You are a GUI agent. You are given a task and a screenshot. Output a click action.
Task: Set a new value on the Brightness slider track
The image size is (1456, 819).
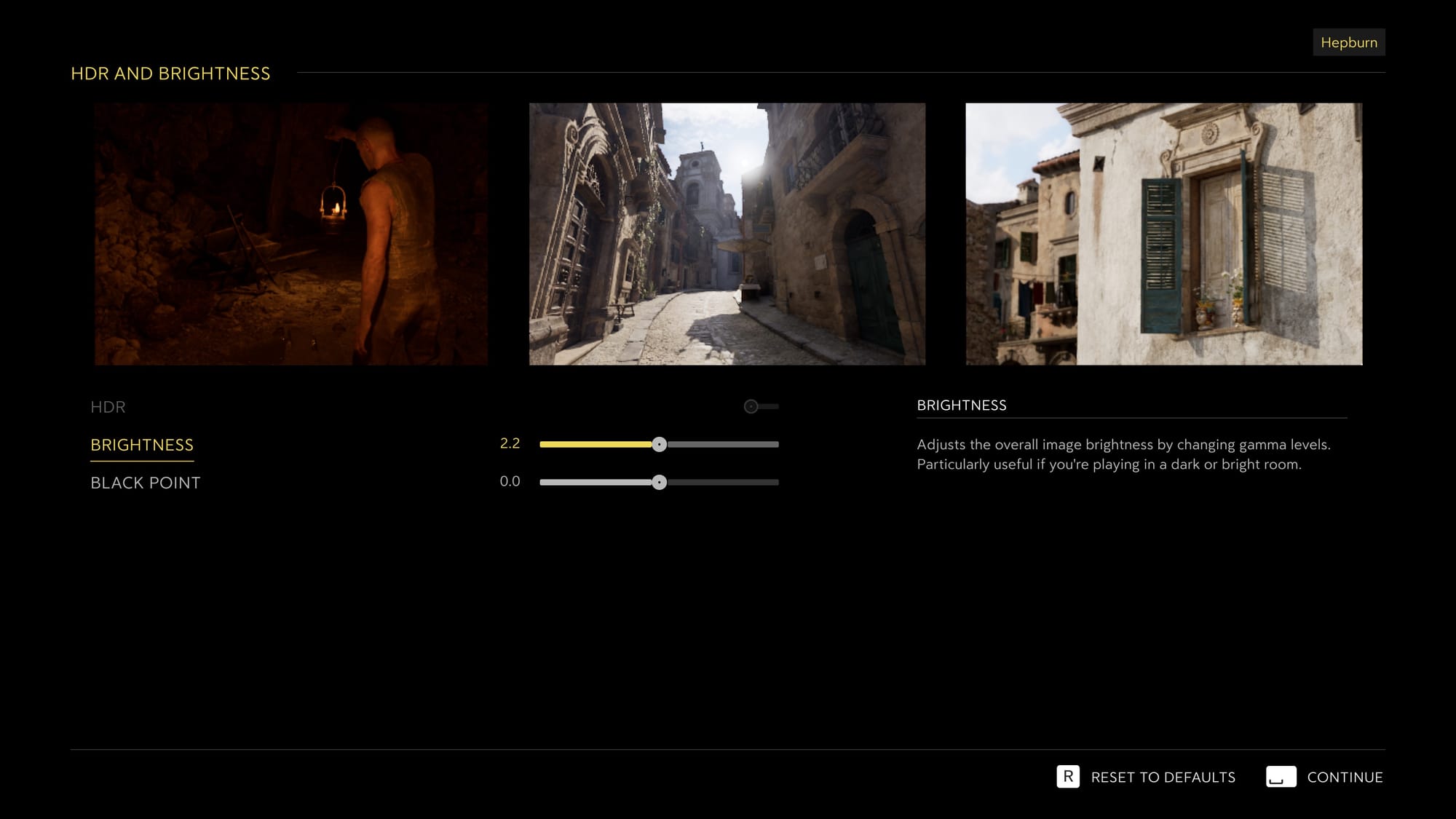tap(728, 444)
